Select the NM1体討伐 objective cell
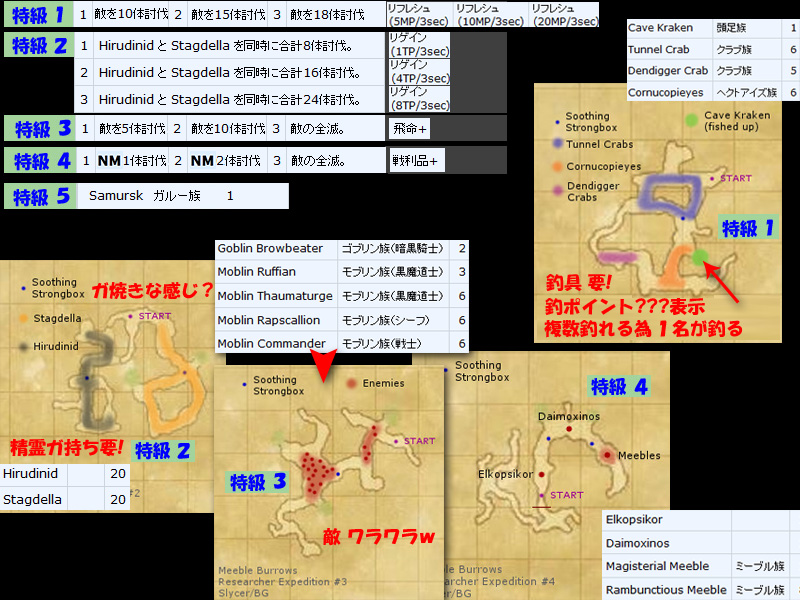The image size is (800, 600). (x=131, y=161)
